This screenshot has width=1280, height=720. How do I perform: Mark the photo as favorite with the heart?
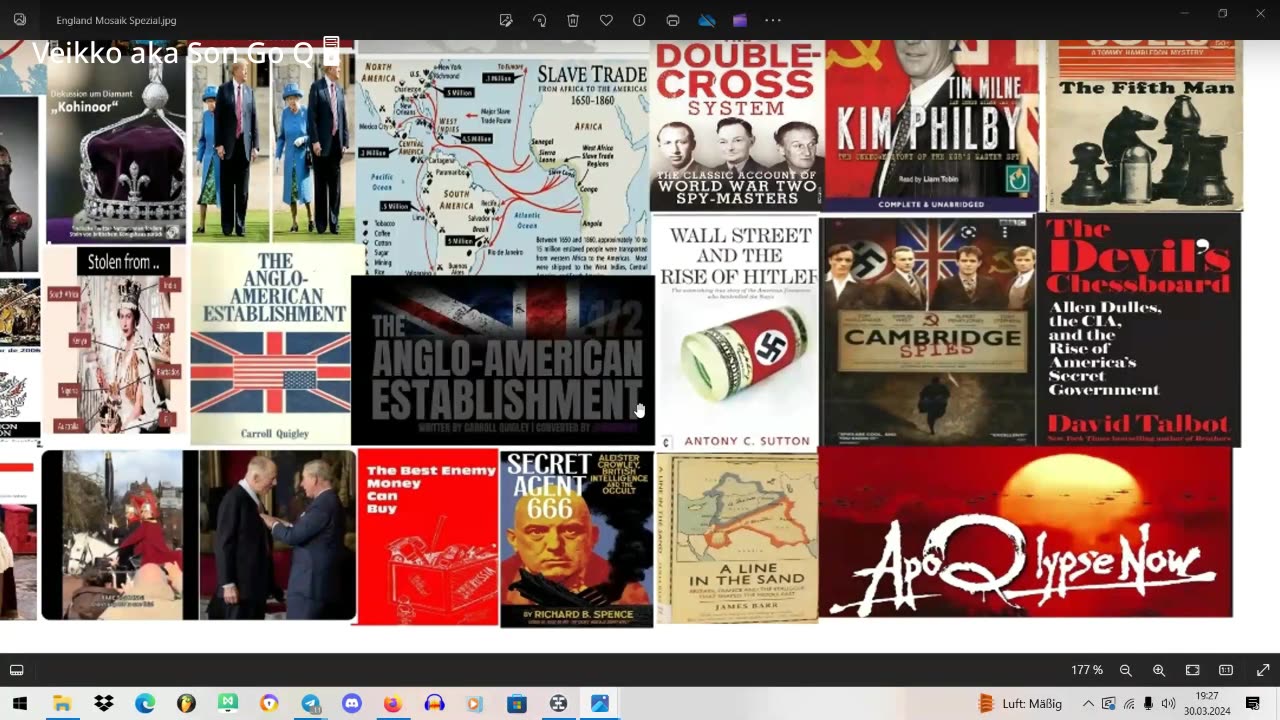[x=606, y=20]
